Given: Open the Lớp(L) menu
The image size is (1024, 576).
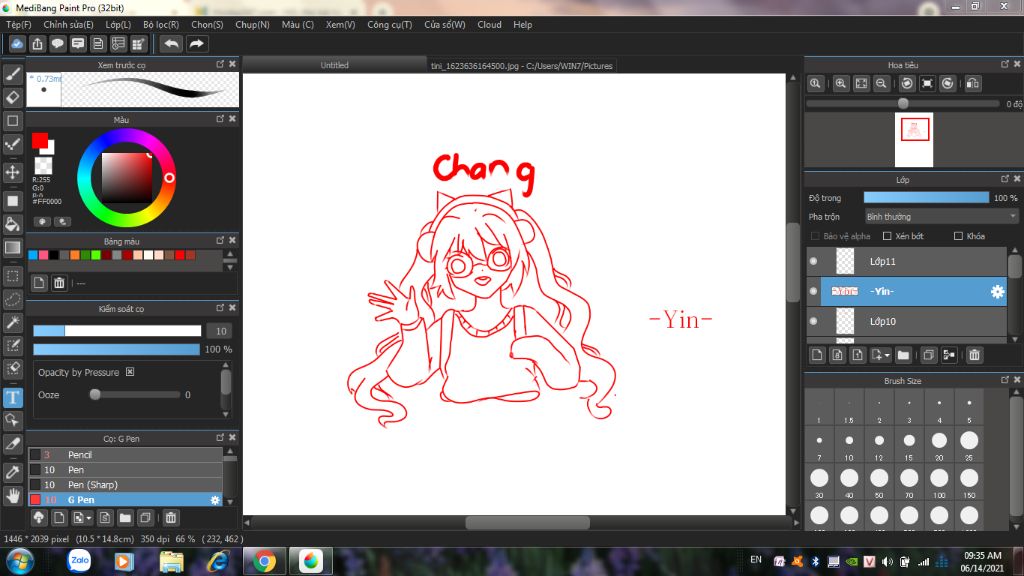Looking at the screenshot, I should 118,25.
